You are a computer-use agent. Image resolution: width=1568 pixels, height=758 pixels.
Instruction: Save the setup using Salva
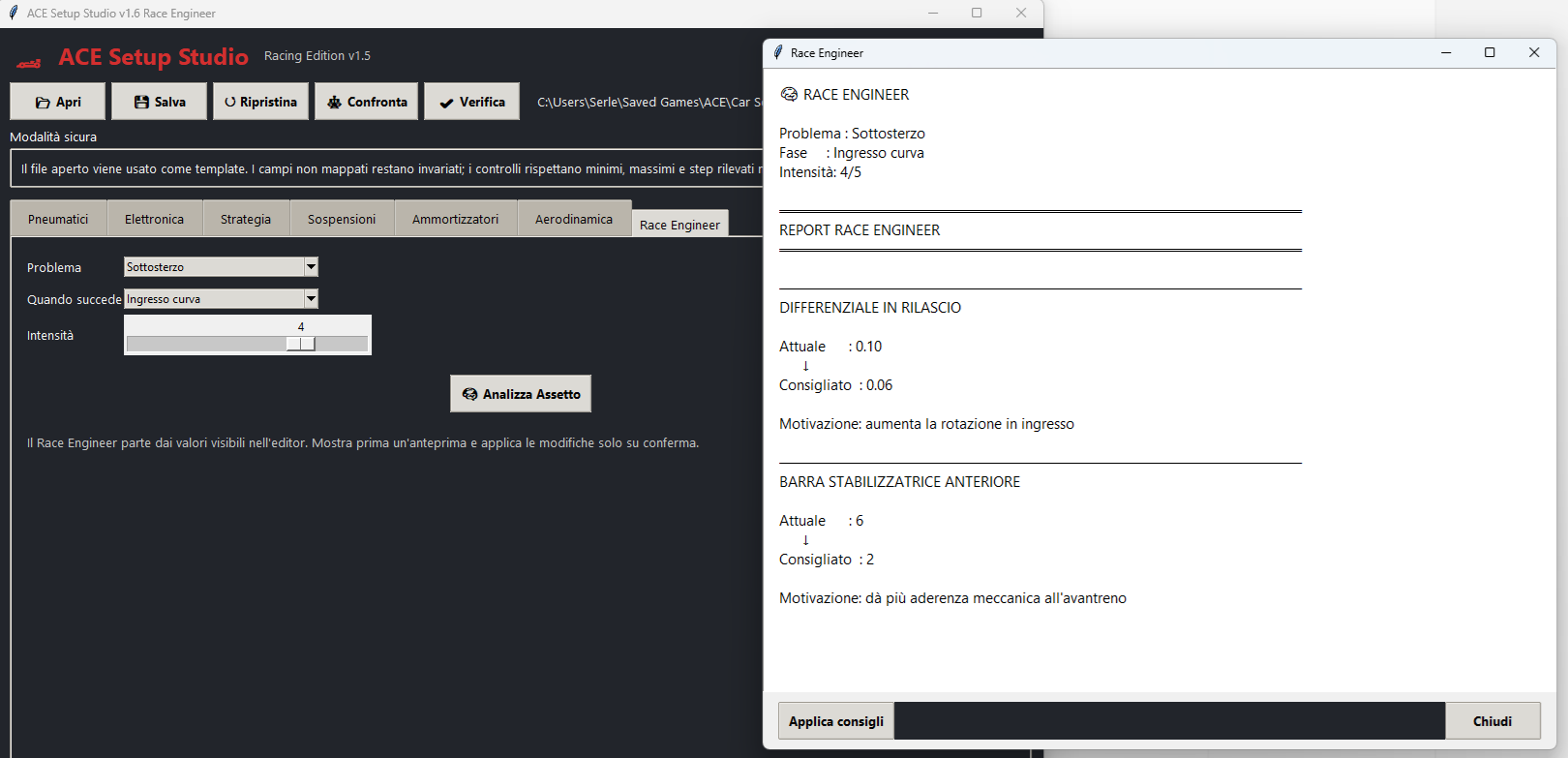pos(160,102)
